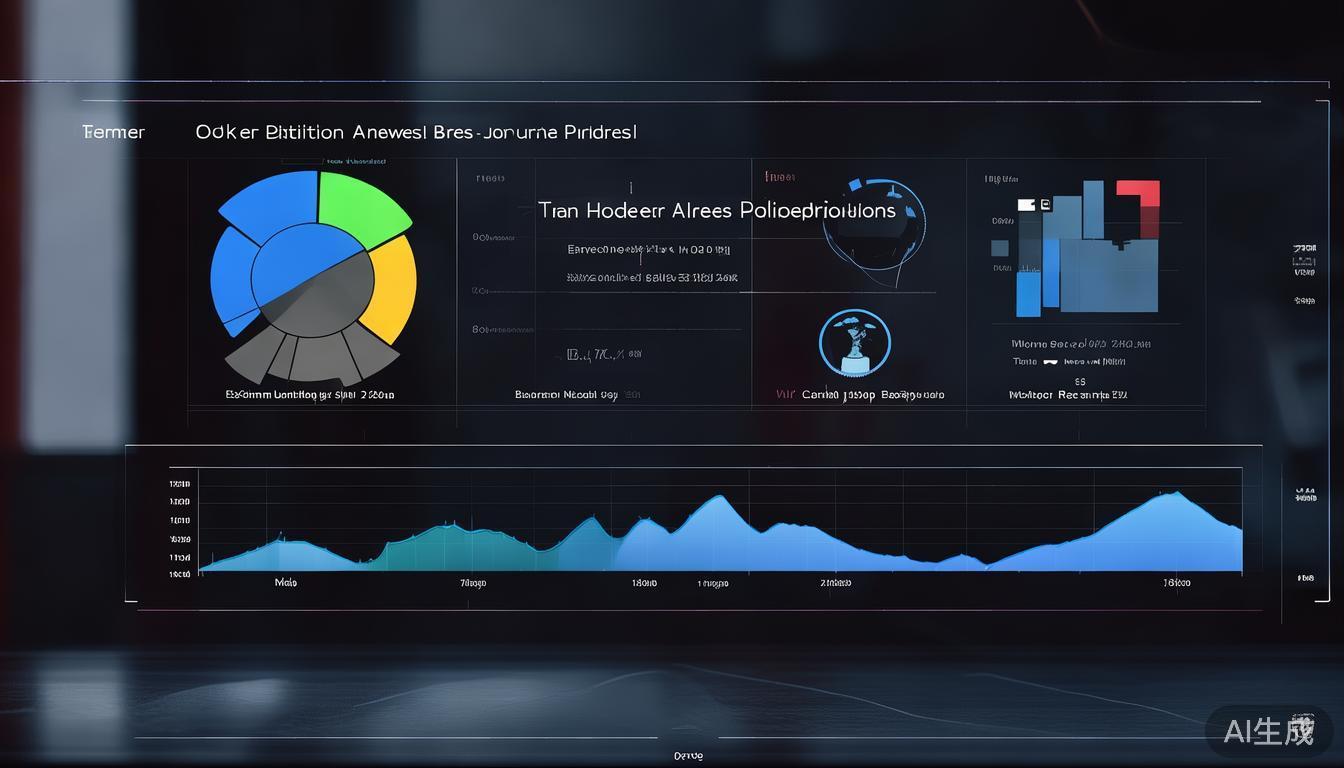
Task: Click the 'Carital jsop' caption under tree icon
Action: pos(860,395)
